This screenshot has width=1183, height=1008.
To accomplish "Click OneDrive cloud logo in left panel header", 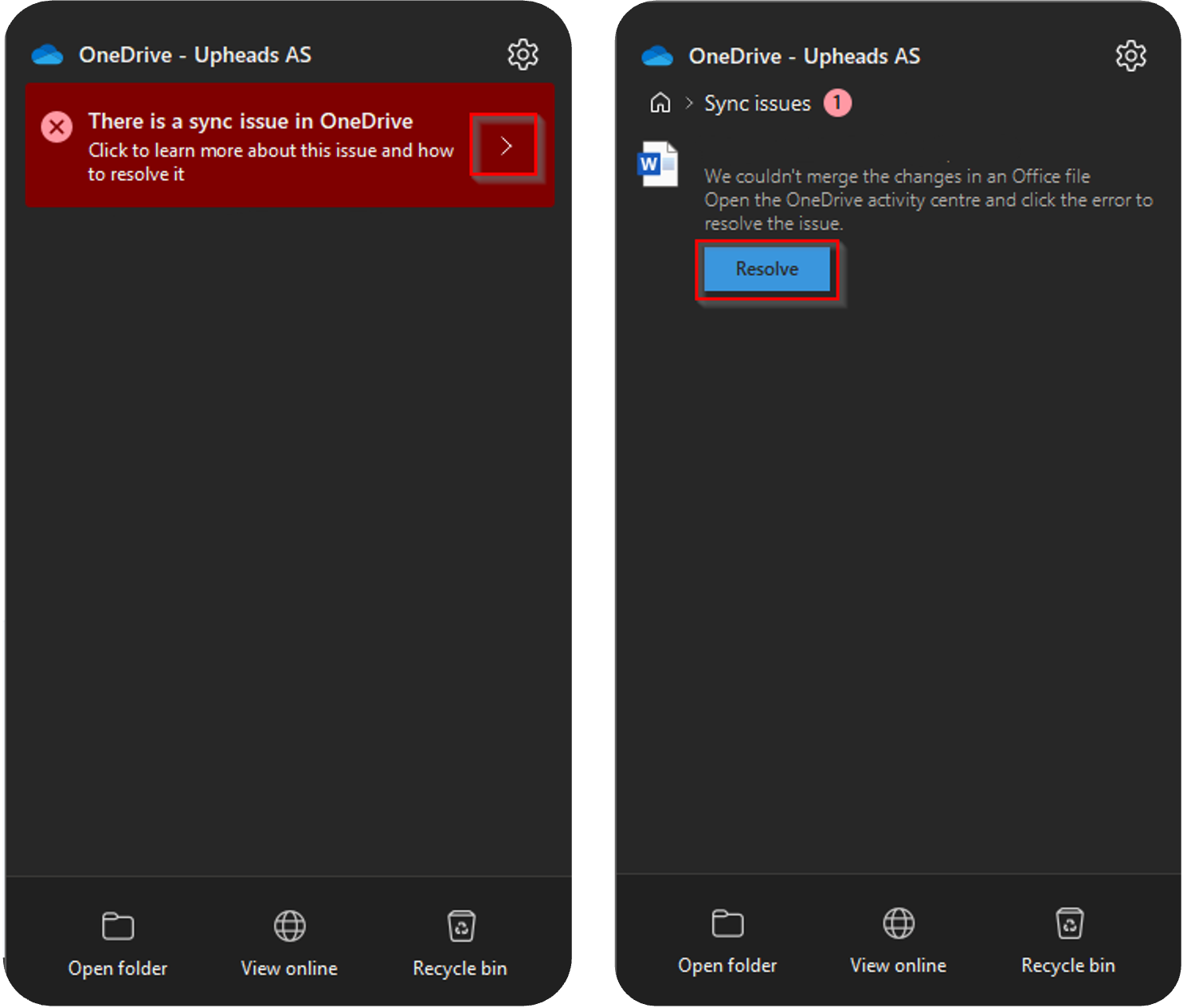I will [47, 55].
